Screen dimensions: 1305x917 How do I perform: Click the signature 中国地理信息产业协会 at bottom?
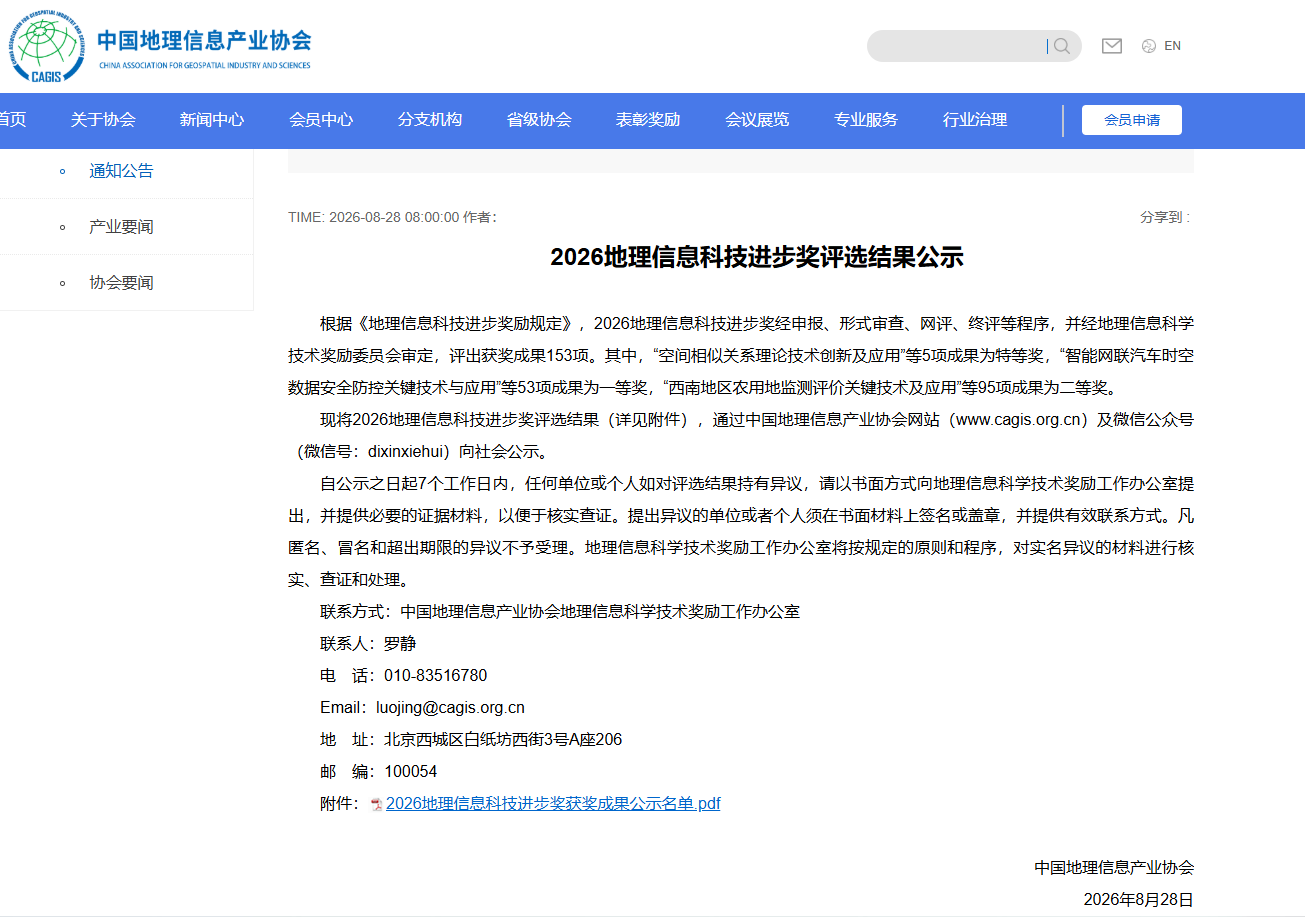(x=1114, y=868)
